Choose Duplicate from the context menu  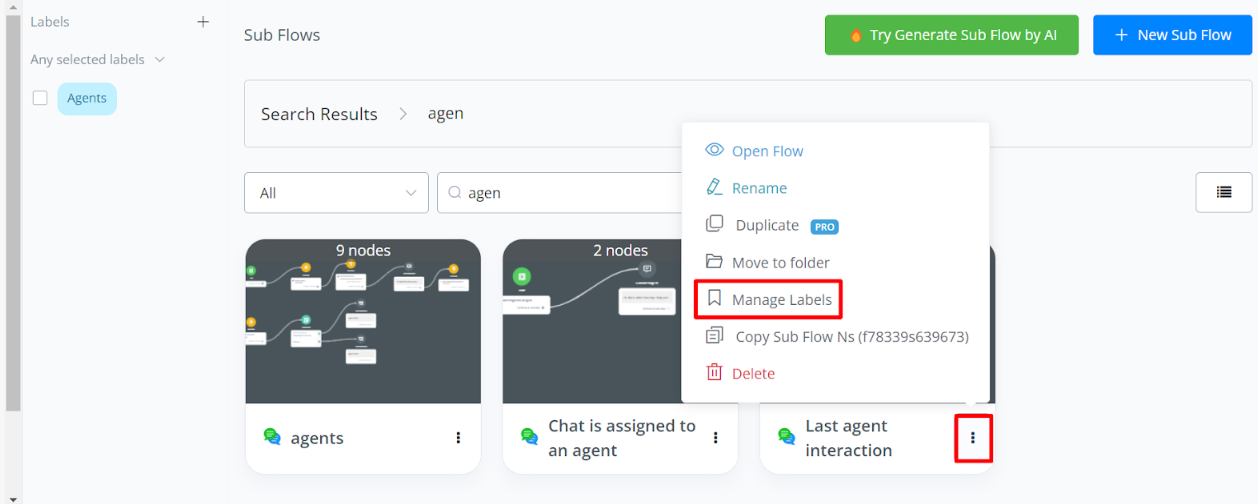point(767,225)
